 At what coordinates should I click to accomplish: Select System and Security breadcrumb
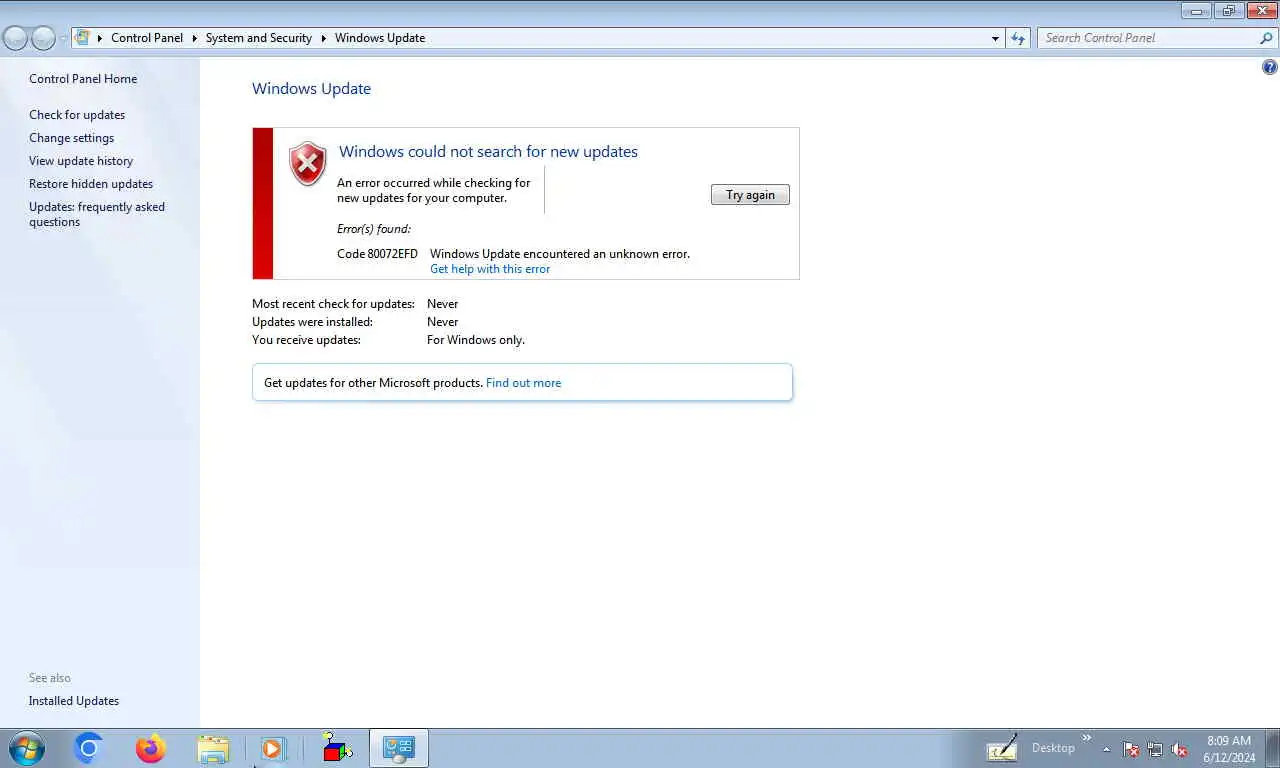(x=259, y=38)
